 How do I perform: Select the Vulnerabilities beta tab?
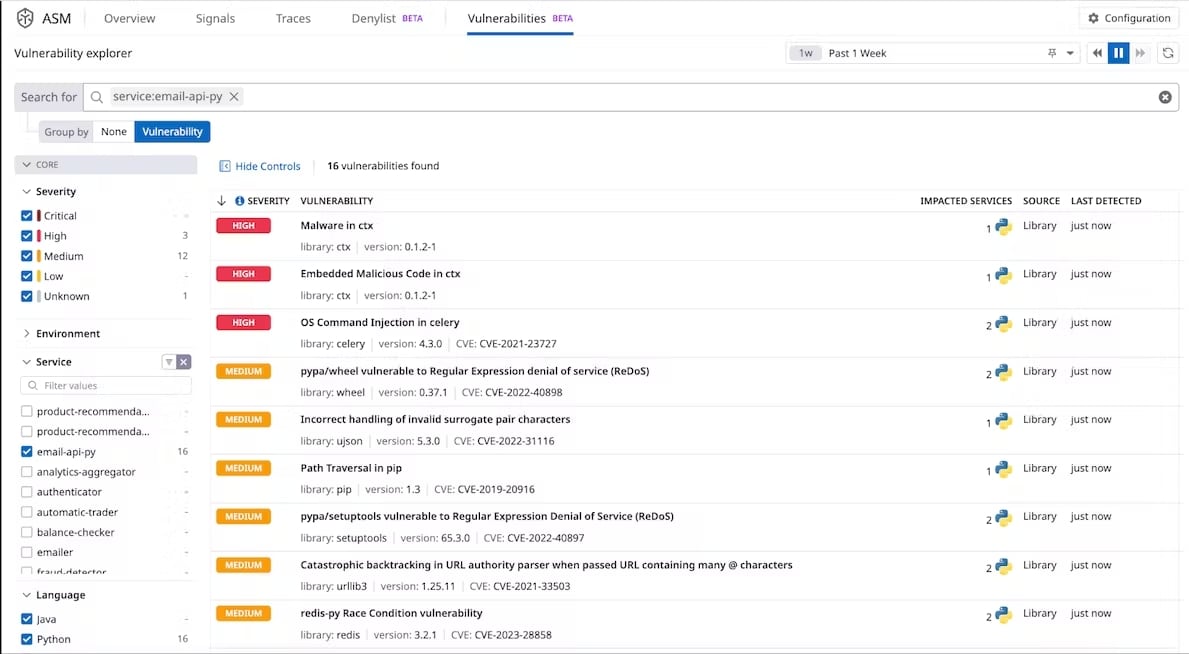pos(520,18)
